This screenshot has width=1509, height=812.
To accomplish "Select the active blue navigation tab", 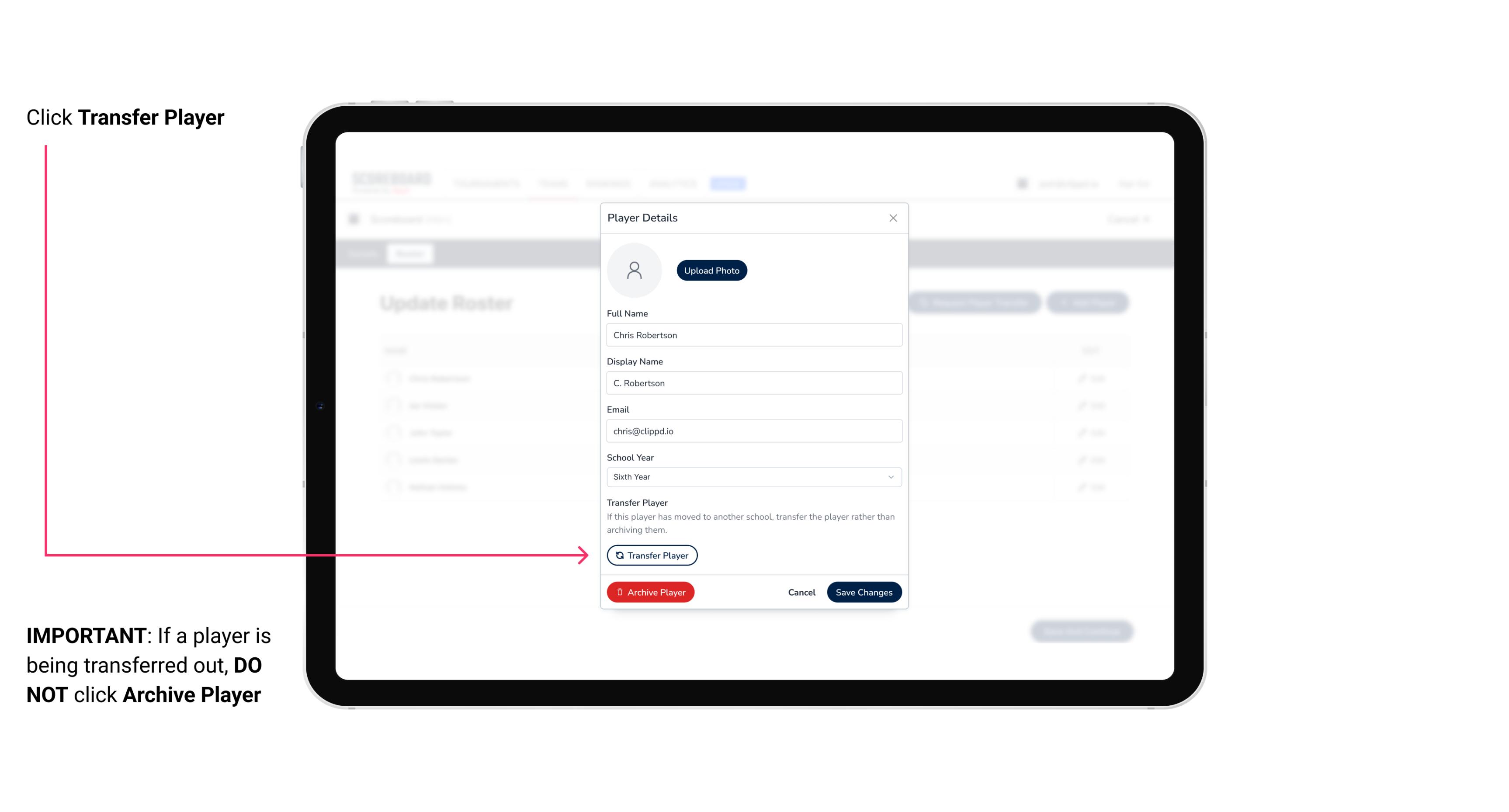I will pos(730,184).
